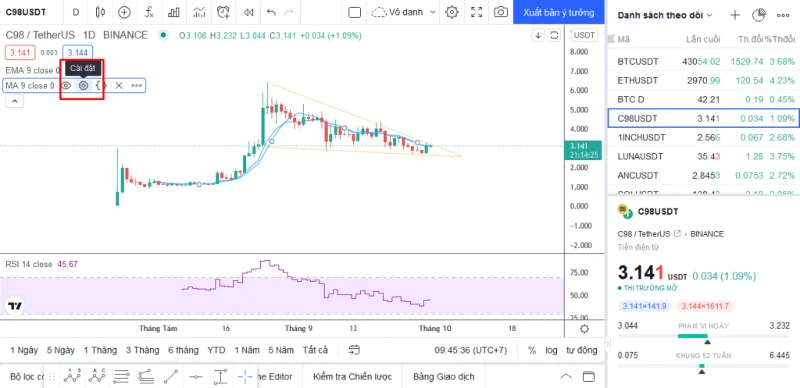Expand bottom panel with up chevron
Screen dimensions: 800x388
point(566,377)
